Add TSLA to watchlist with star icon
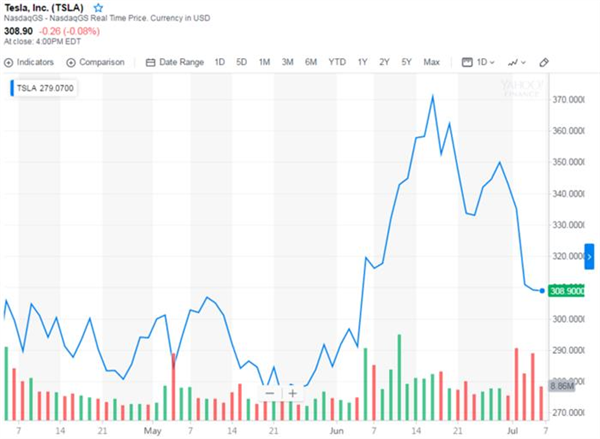600x439 pixels. click(98, 8)
